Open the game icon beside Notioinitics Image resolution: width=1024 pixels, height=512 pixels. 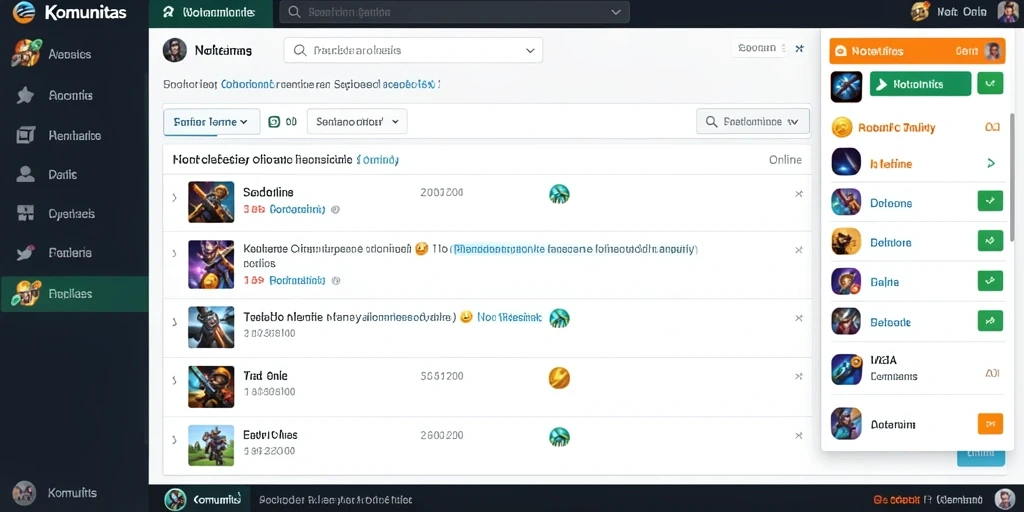[846, 87]
